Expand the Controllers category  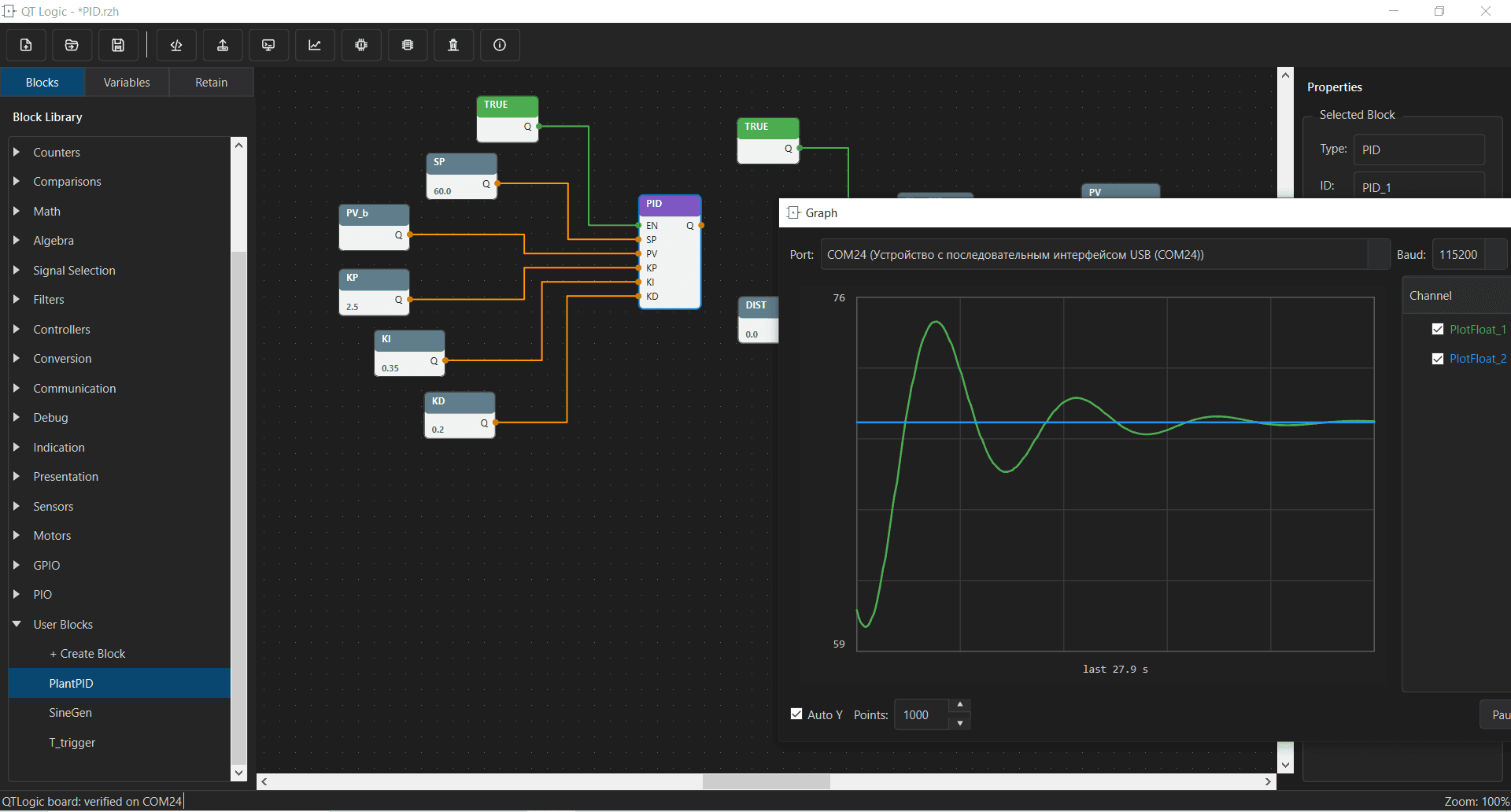(17, 329)
